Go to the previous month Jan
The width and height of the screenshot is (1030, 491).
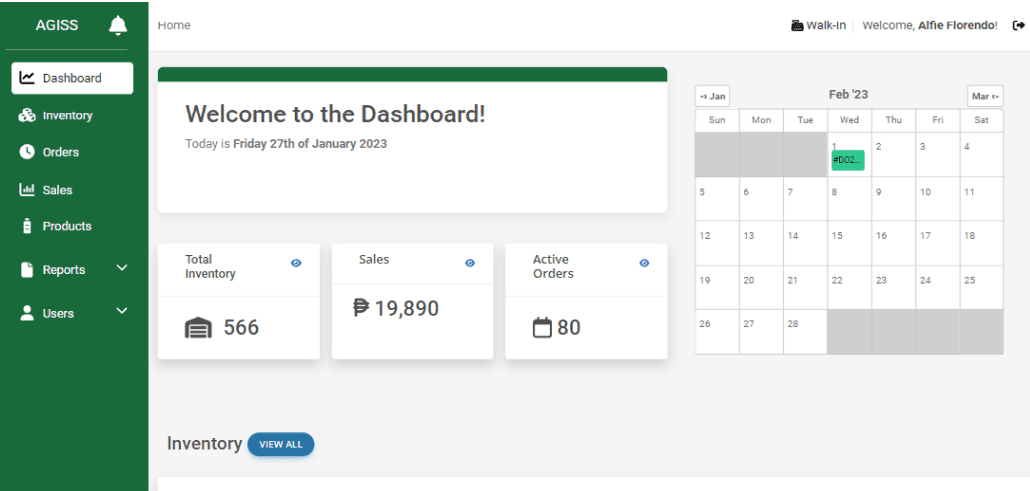pos(713,96)
